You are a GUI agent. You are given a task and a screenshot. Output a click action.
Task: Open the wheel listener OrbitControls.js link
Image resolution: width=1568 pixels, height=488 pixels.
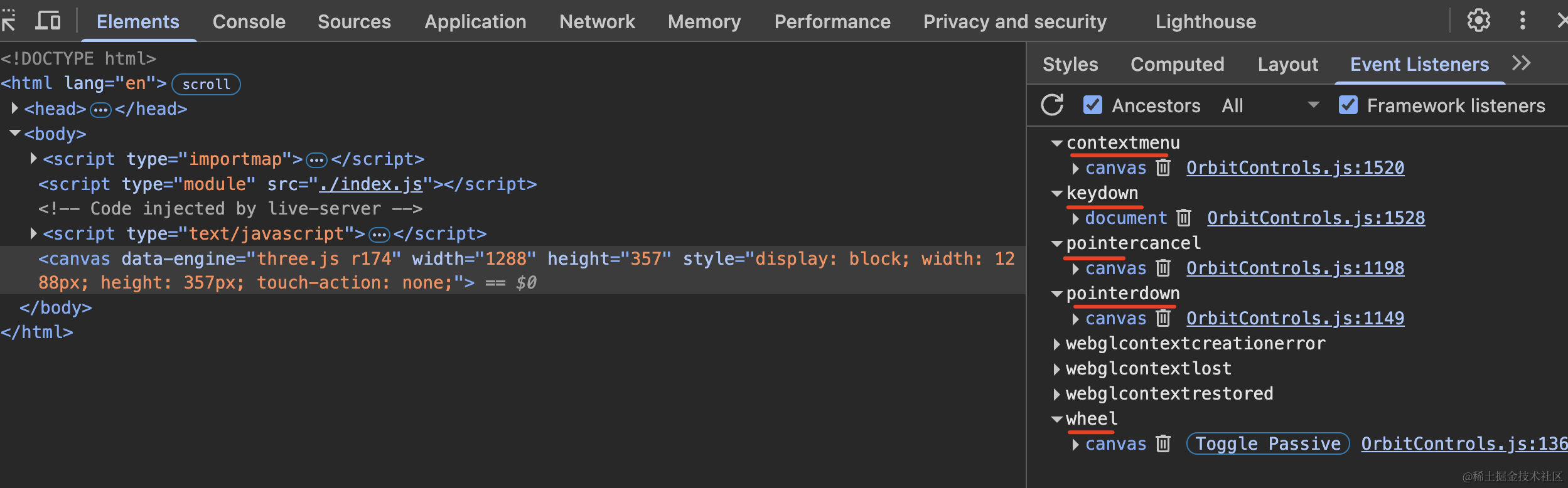coord(1464,444)
